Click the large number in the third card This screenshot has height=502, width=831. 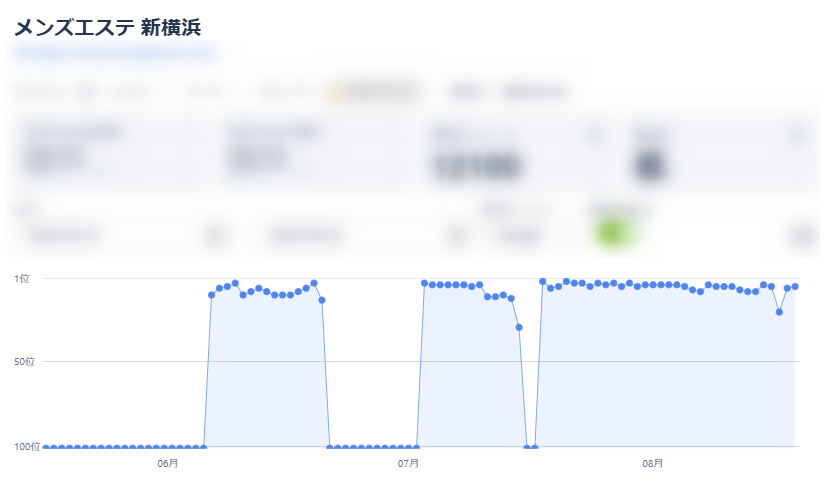[477, 165]
